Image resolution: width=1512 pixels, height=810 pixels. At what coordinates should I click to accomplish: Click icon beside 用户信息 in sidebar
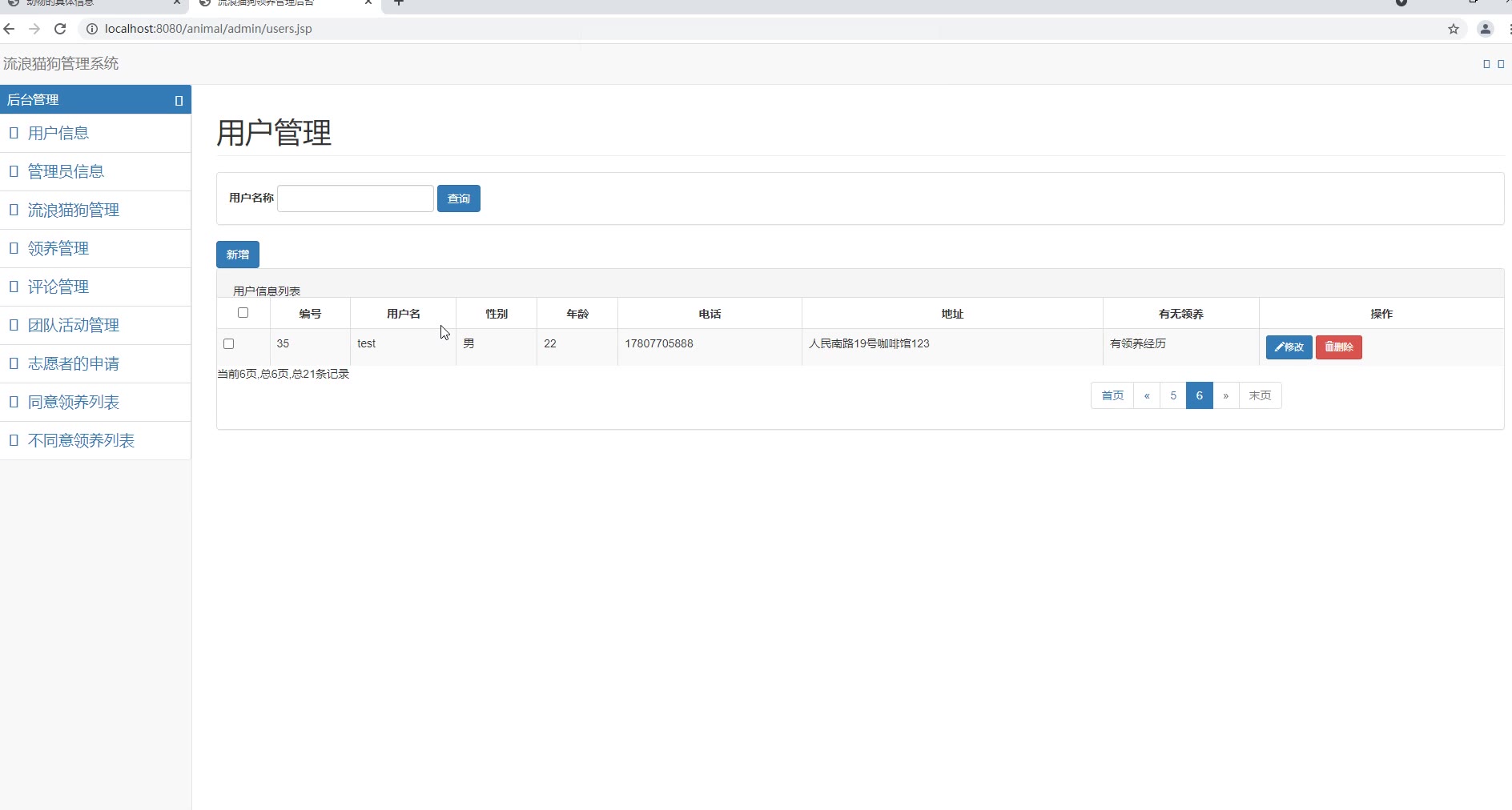(x=14, y=133)
